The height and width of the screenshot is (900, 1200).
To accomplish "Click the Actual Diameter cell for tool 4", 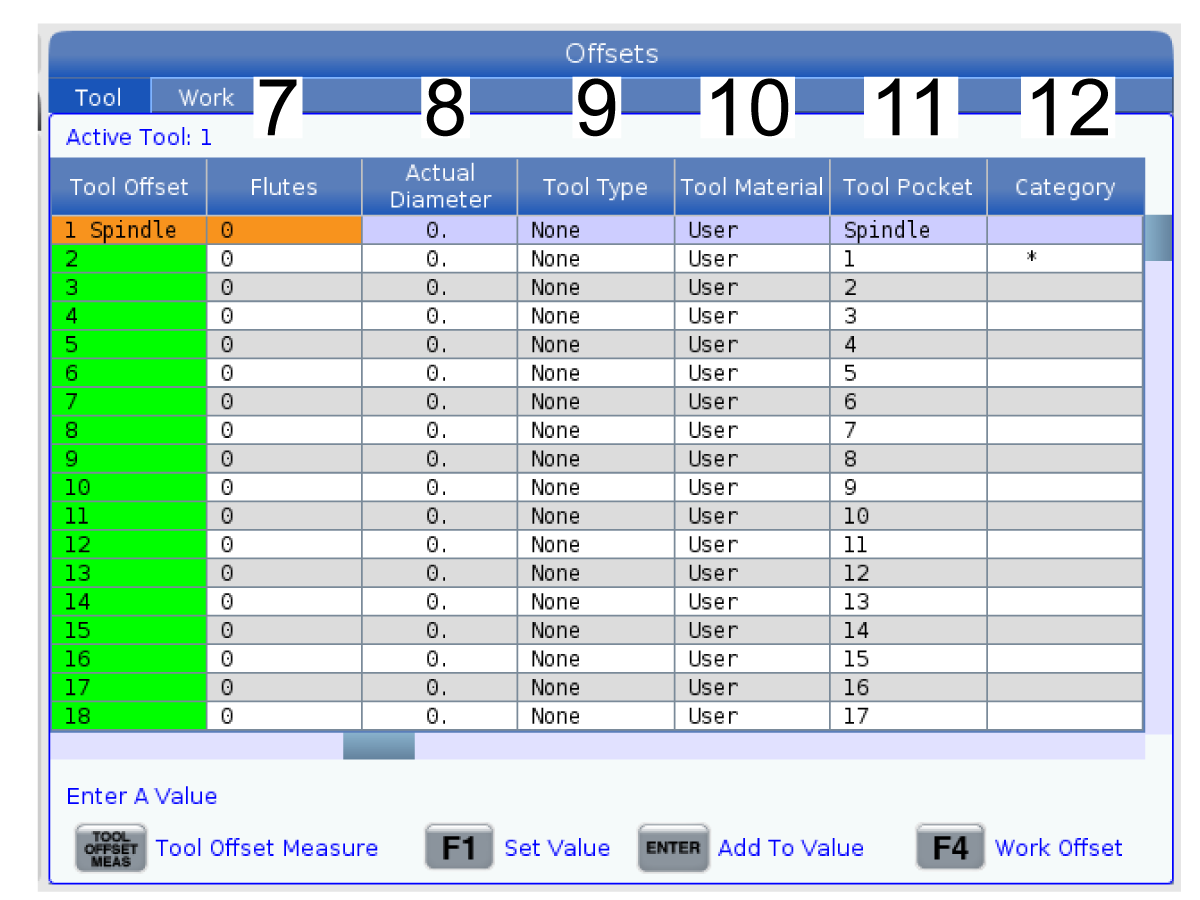I will (440, 316).
